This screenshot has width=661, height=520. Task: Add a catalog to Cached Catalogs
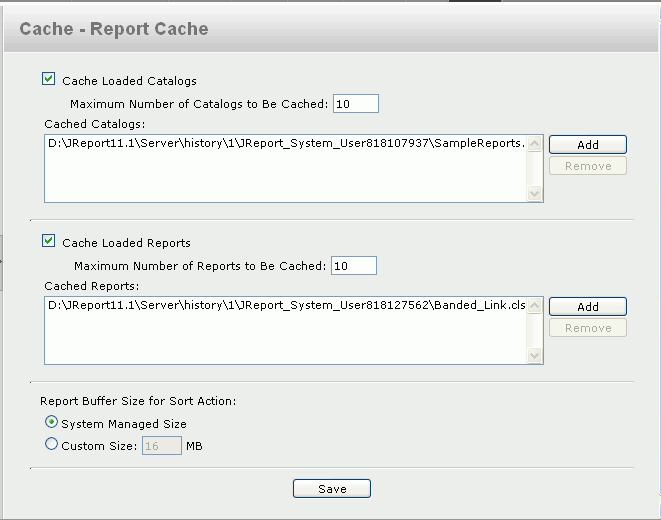(x=588, y=145)
